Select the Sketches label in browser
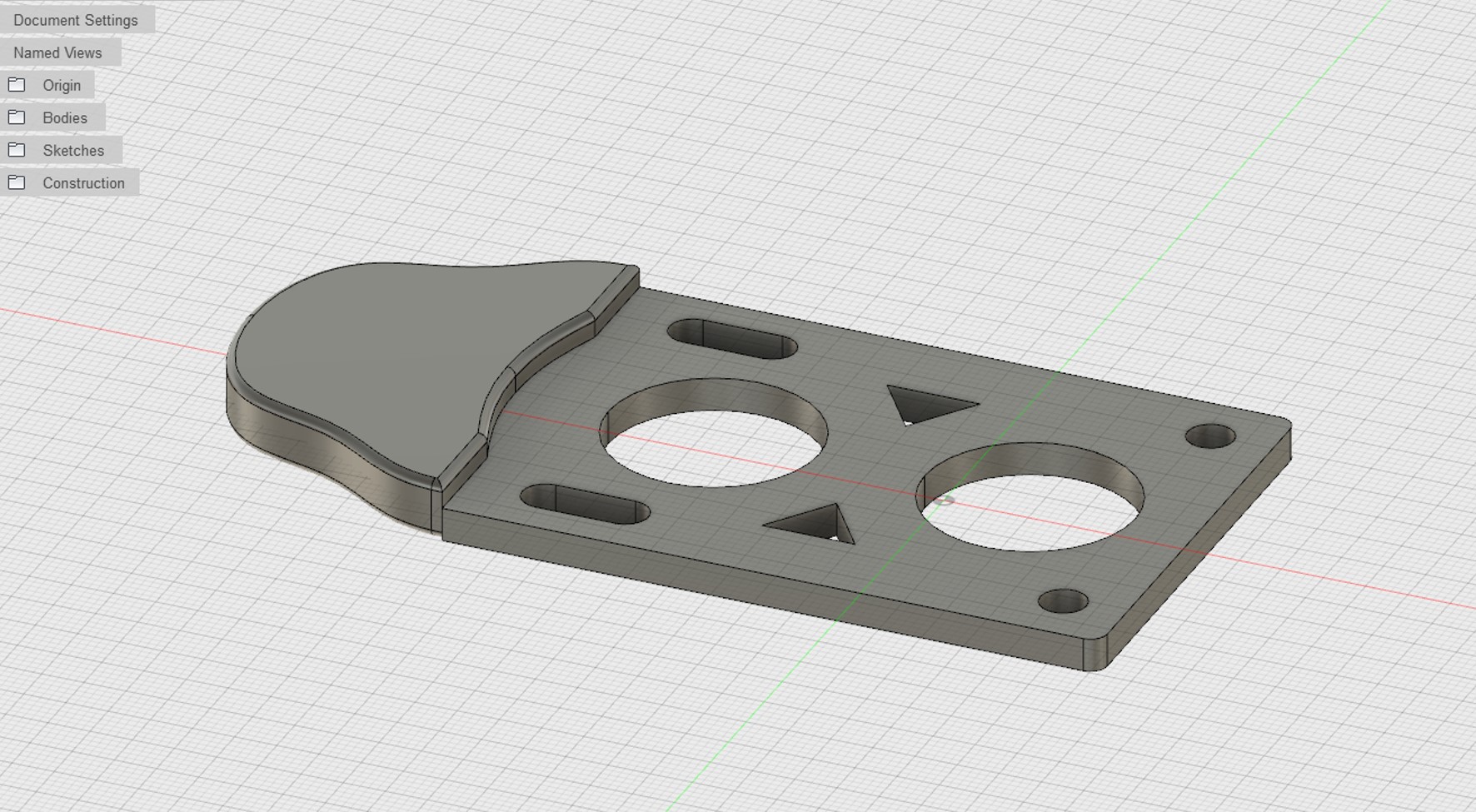This screenshot has height=812, width=1476. [73, 150]
